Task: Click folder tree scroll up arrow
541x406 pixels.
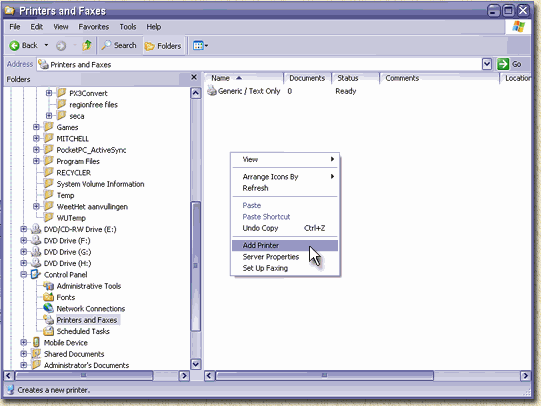Action: (x=196, y=93)
